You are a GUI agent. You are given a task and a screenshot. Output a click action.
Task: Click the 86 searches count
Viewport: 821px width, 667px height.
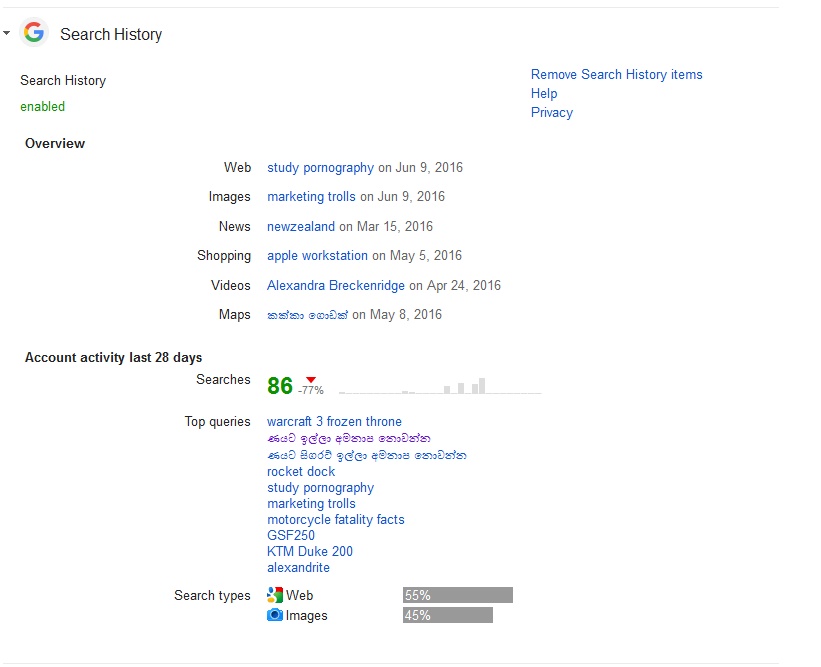coord(280,386)
